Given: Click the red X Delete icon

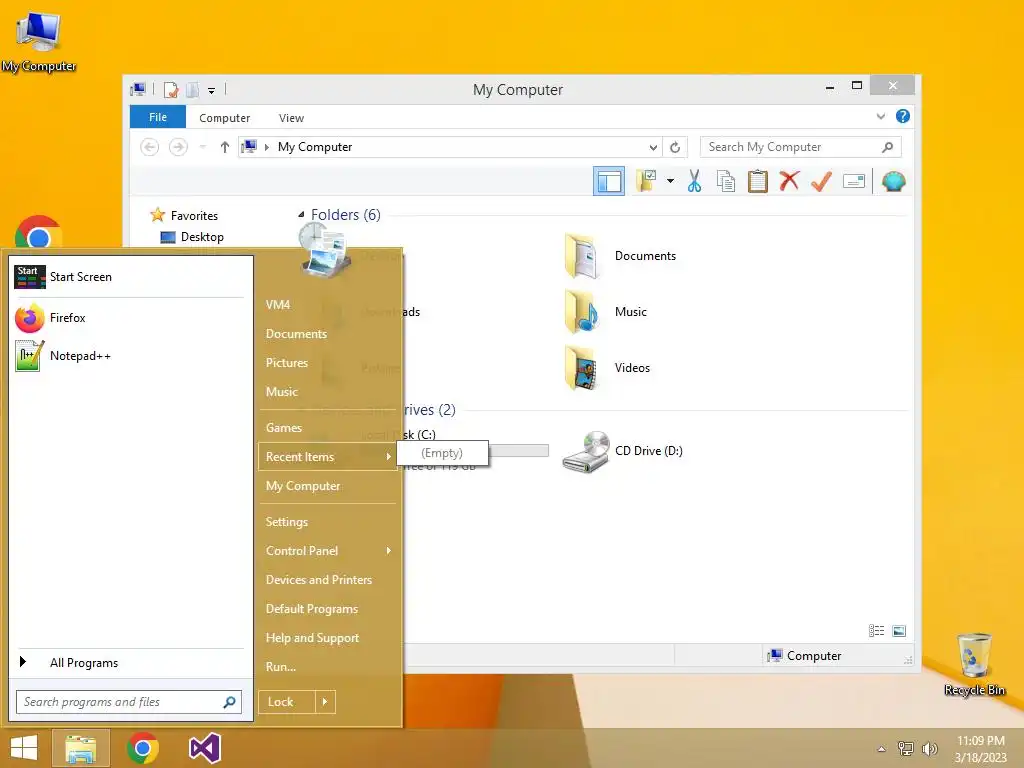Looking at the screenshot, I should pos(789,181).
